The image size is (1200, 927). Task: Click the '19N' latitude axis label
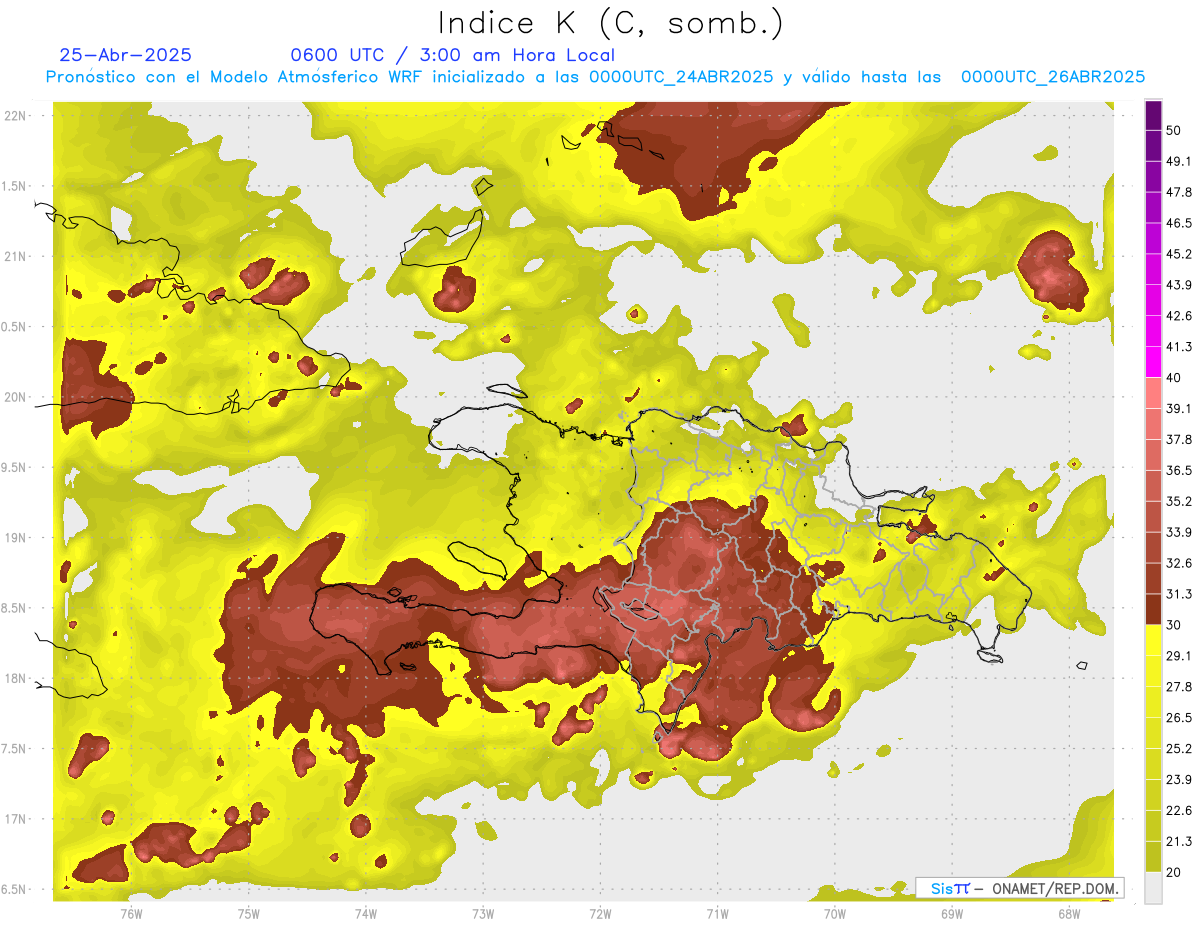tap(16, 537)
